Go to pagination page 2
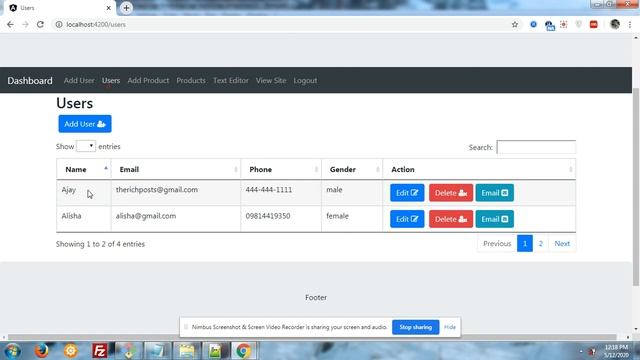This screenshot has width=640, height=360. click(x=540, y=243)
